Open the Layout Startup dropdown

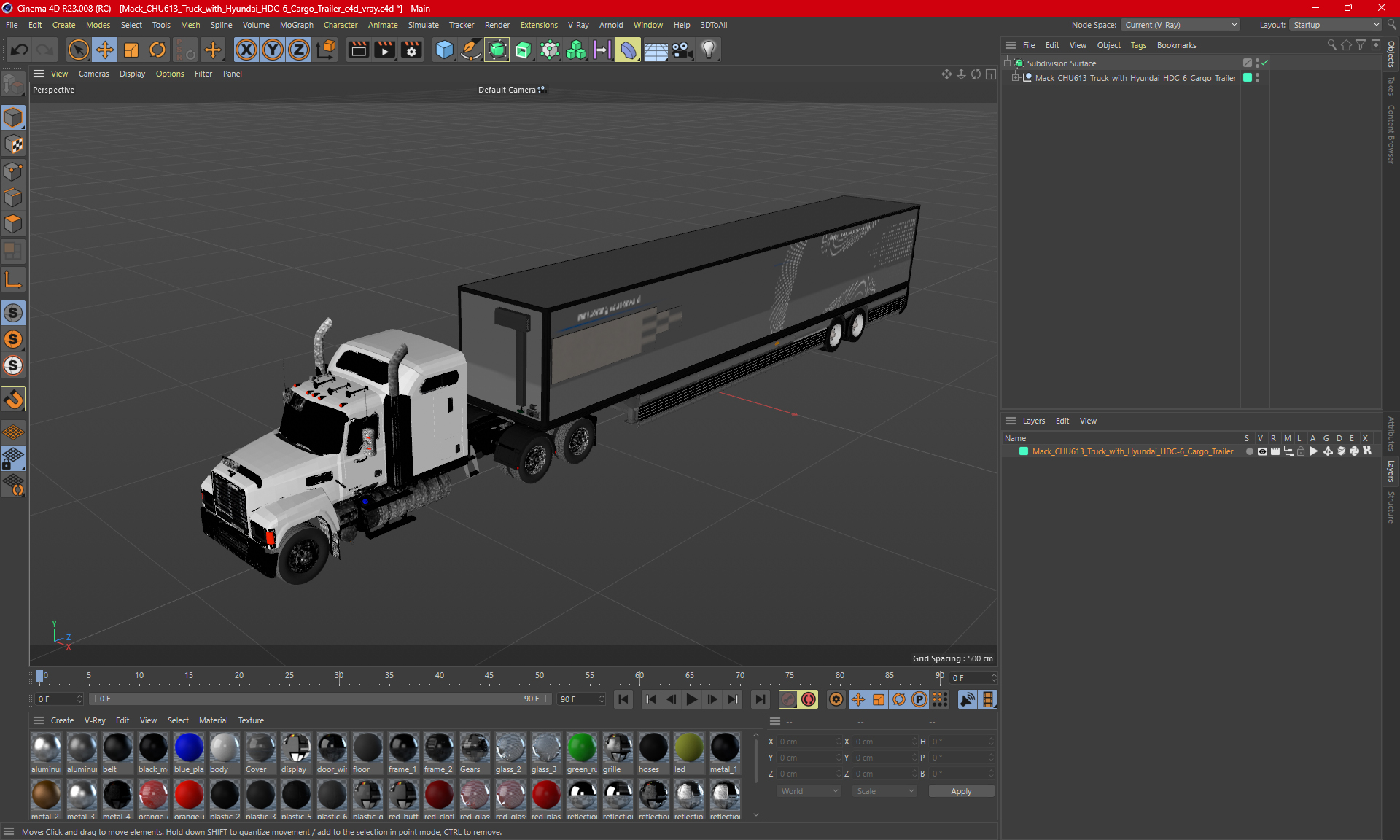1337,25
